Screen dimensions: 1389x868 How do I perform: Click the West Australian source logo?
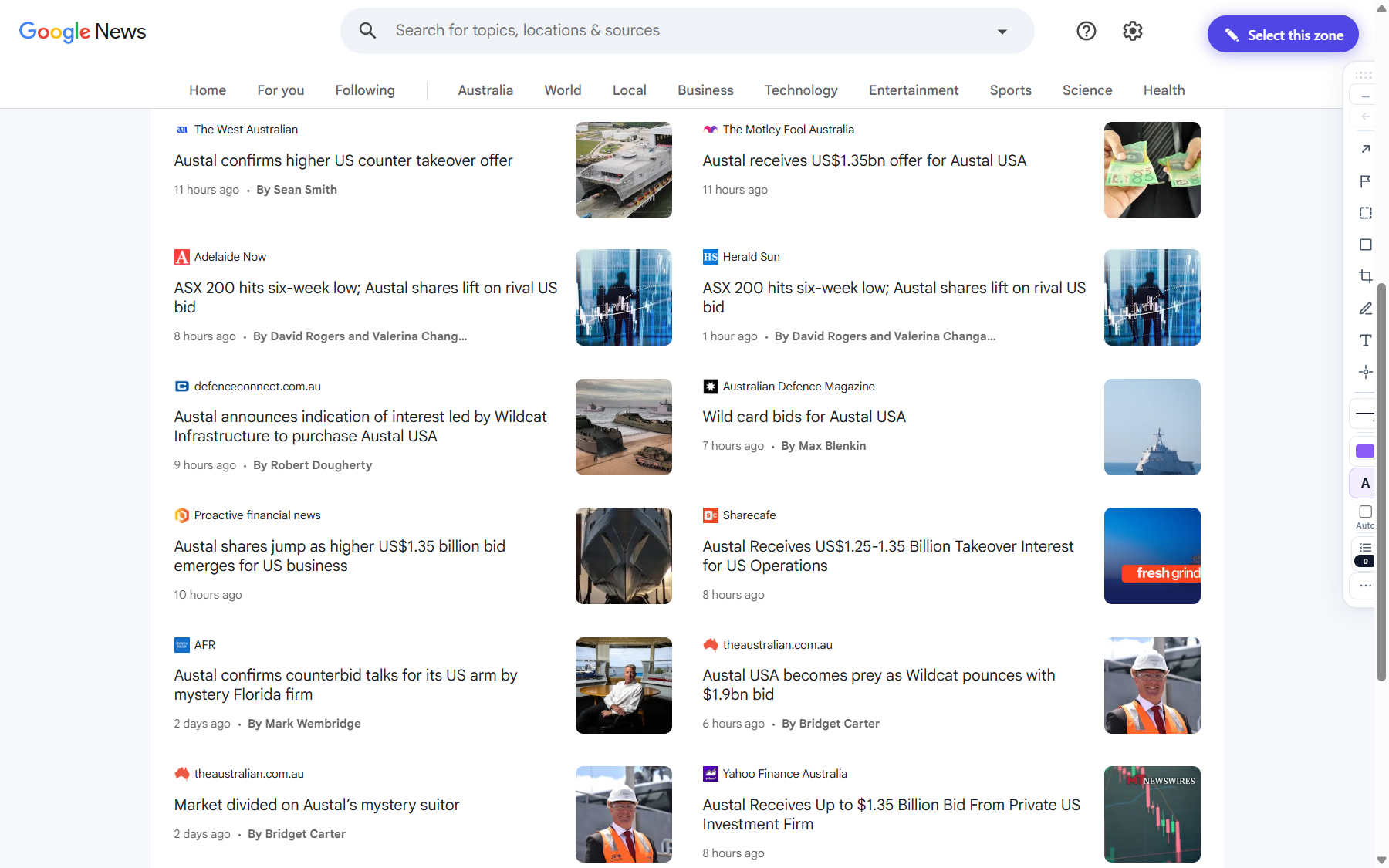tap(182, 130)
